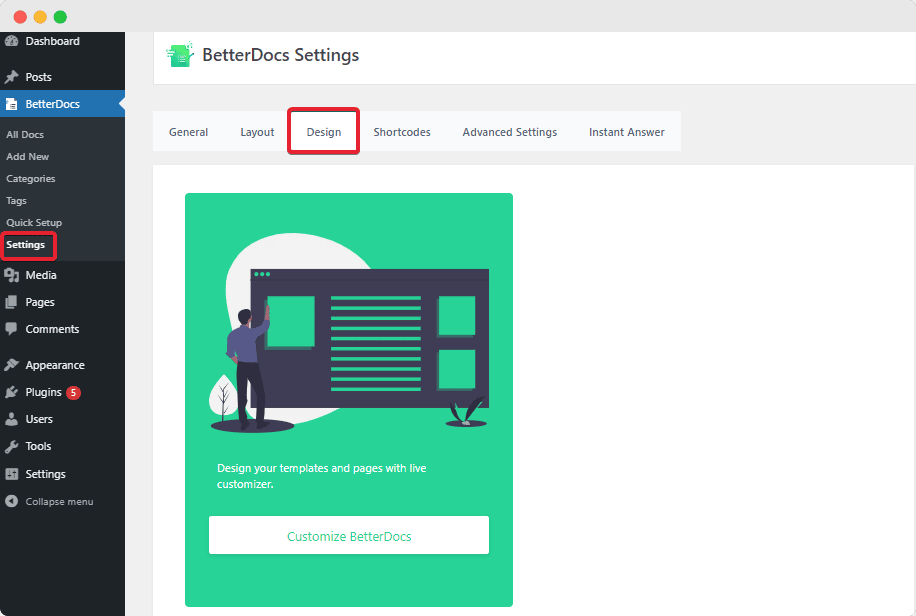Click the BetterDocs Settings page title
The height and width of the screenshot is (616, 916).
tap(280, 55)
